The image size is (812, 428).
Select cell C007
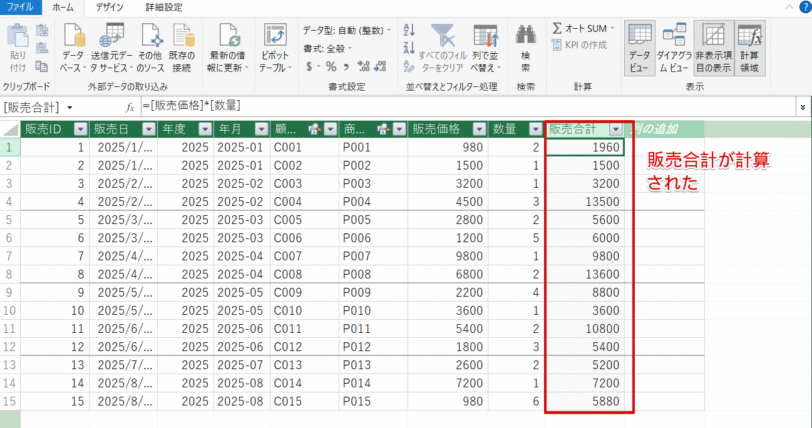304,256
